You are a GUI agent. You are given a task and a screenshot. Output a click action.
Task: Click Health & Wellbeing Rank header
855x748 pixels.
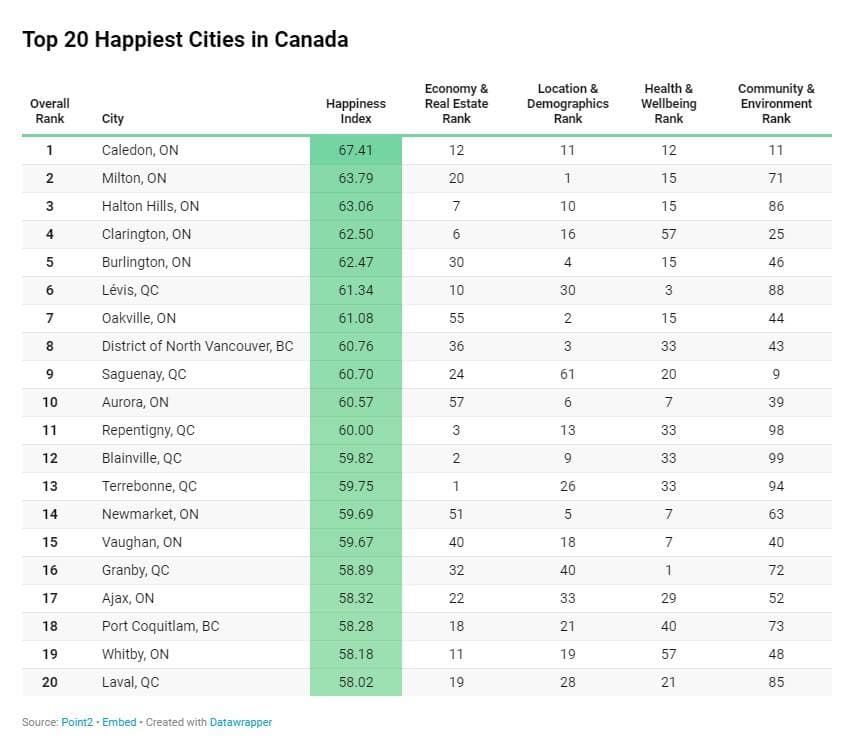(x=669, y=103)
